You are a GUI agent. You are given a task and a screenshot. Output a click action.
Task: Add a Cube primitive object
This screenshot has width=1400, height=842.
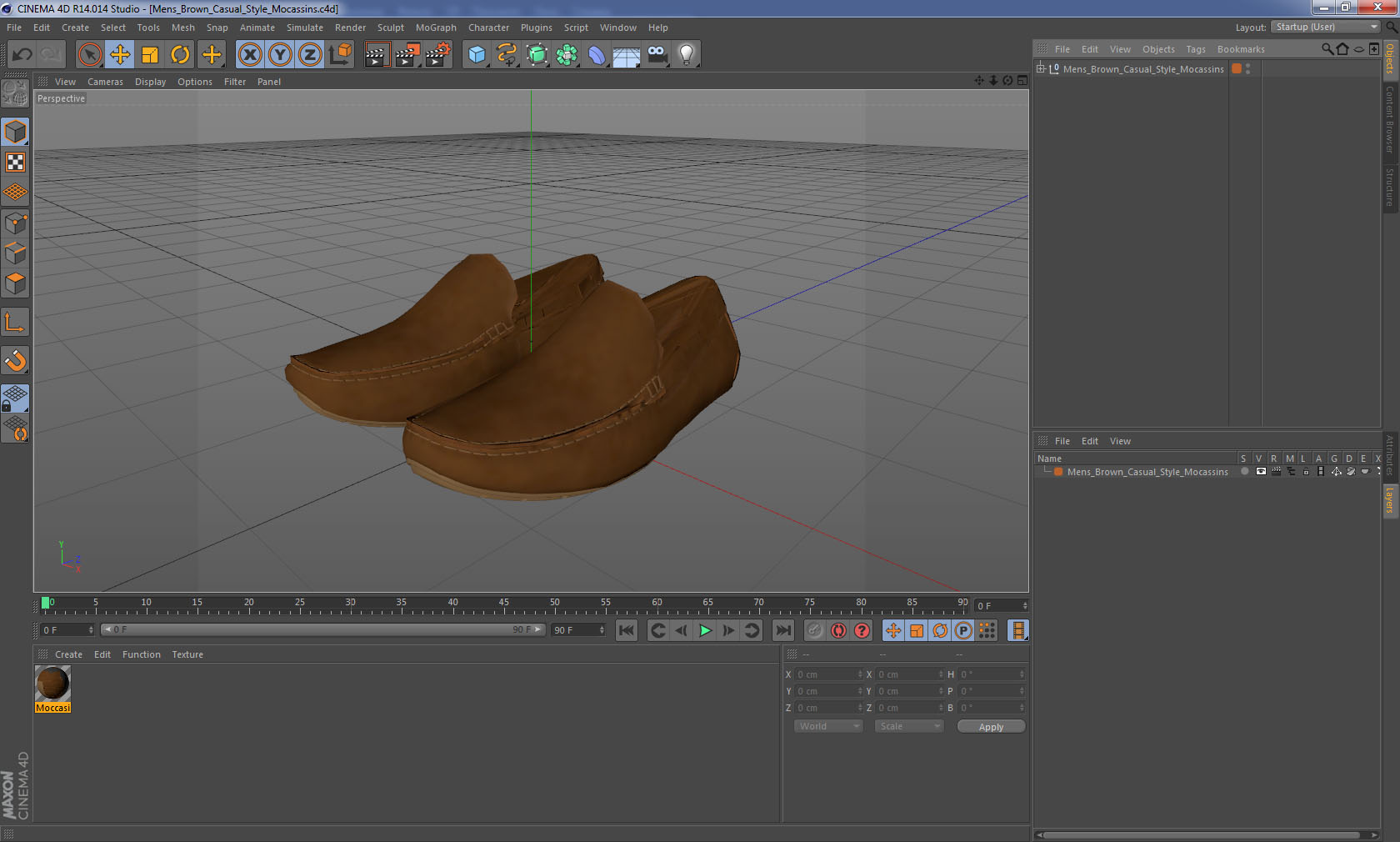point(477,55)
